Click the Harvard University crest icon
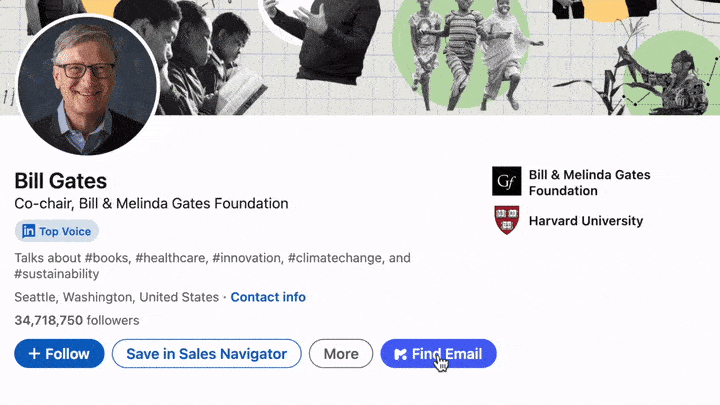720x405 pixels. [x=507, y=220]
